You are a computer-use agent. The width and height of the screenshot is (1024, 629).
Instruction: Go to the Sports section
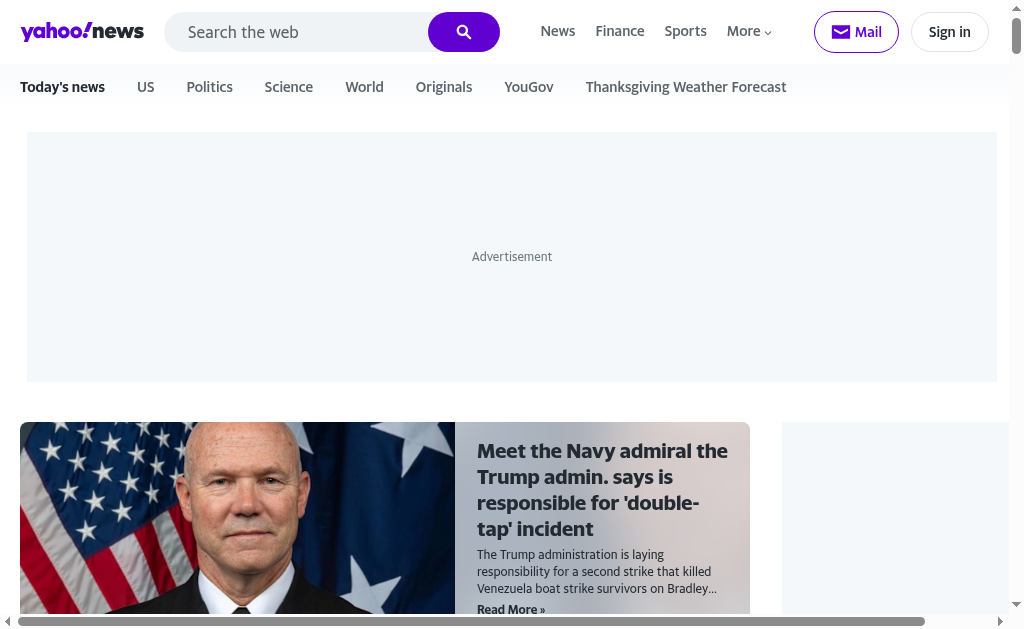click(685, 31)
